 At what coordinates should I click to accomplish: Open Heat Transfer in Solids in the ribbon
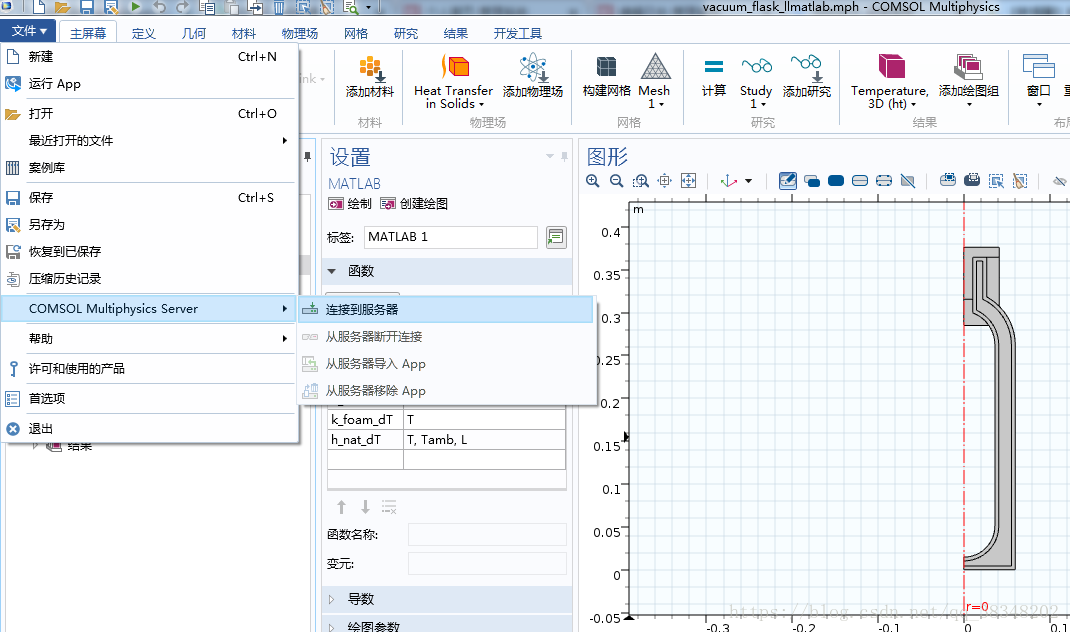click(x=453, y=80)
